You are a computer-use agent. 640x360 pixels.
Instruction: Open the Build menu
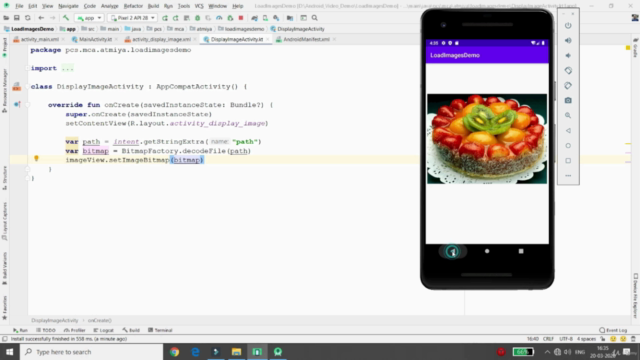point(153,6)
